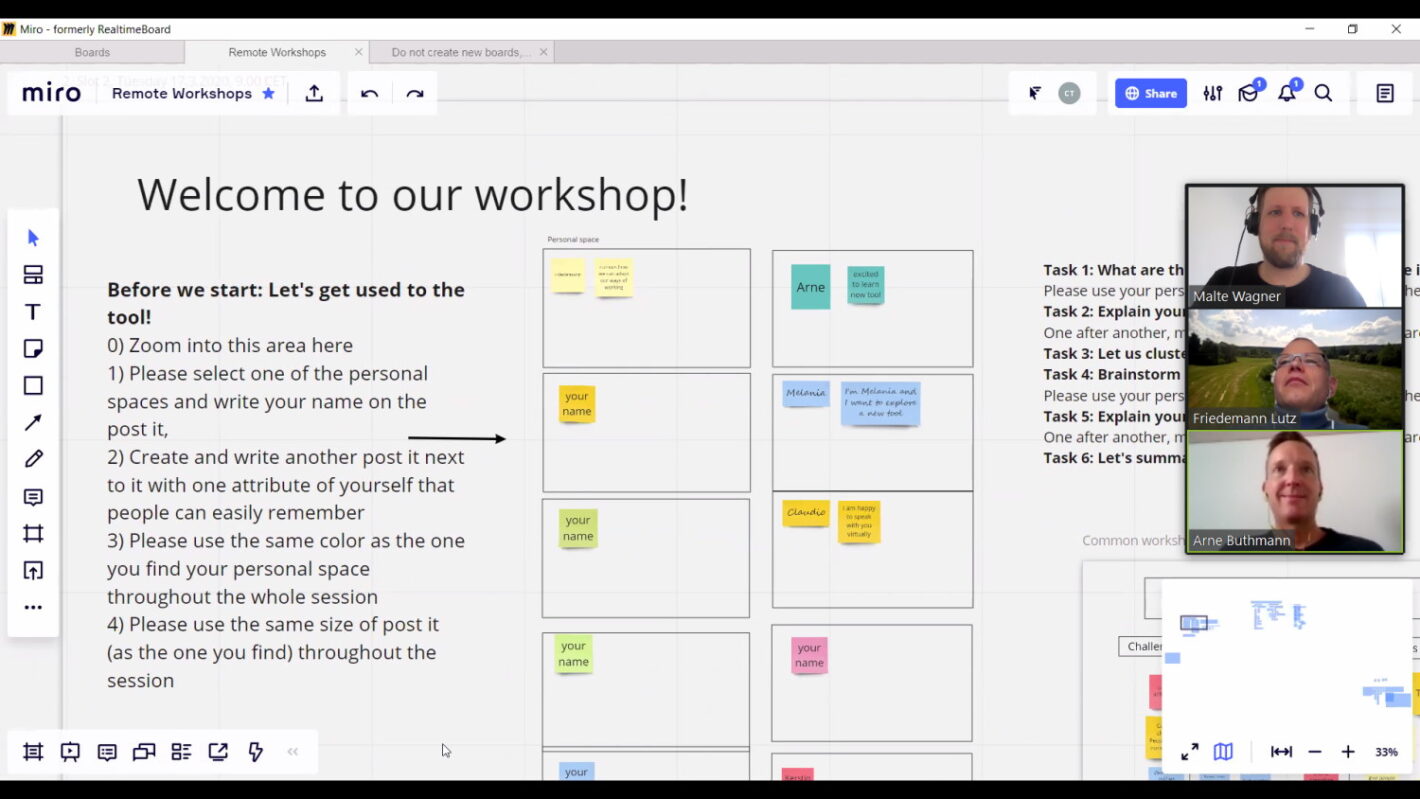This screenshot has height=799, width=1420.
Task: Click the zoom in plus button
Action: (x=1348, y=752)
